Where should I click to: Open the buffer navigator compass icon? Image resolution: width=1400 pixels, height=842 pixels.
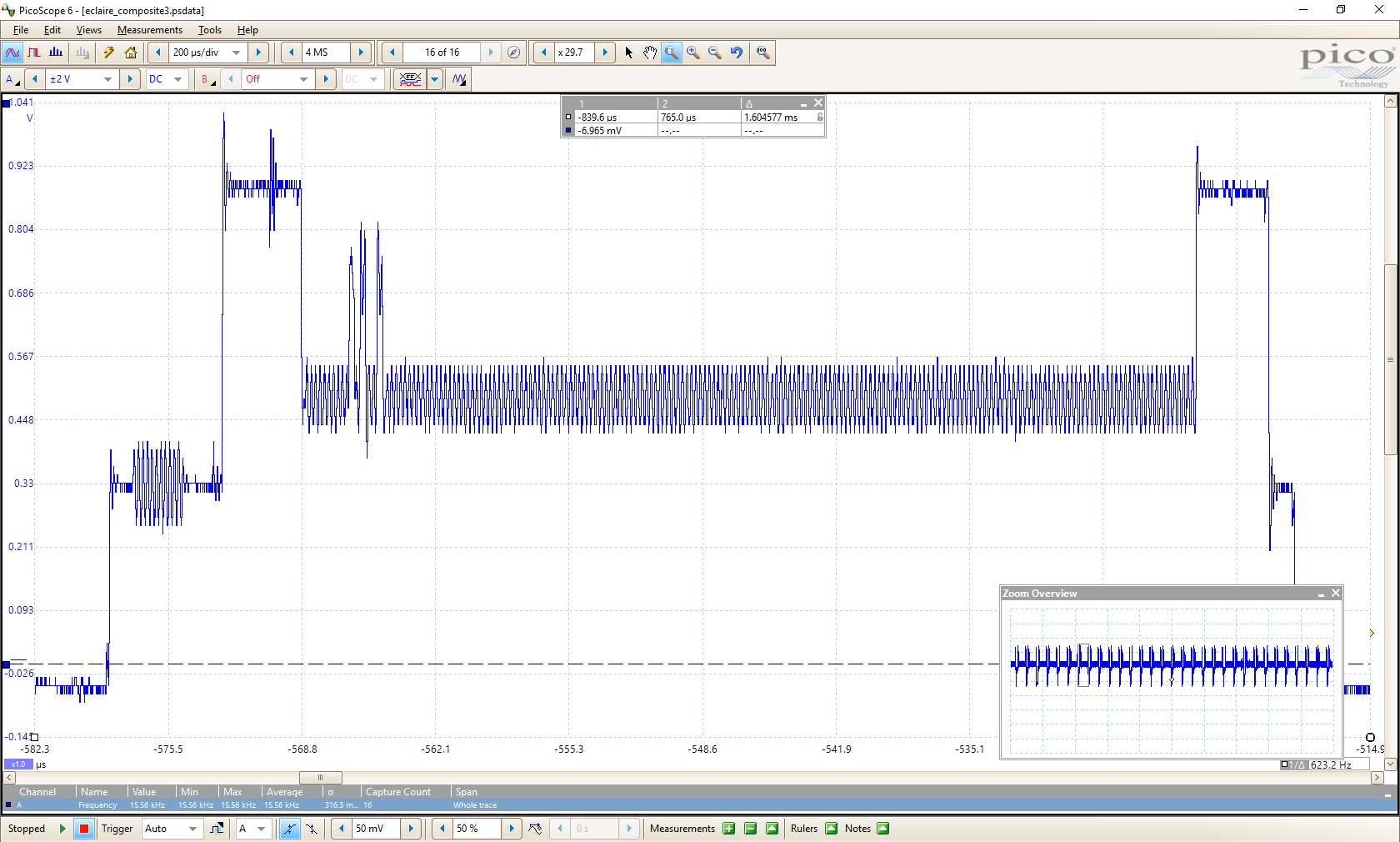(x=514, y=53)
